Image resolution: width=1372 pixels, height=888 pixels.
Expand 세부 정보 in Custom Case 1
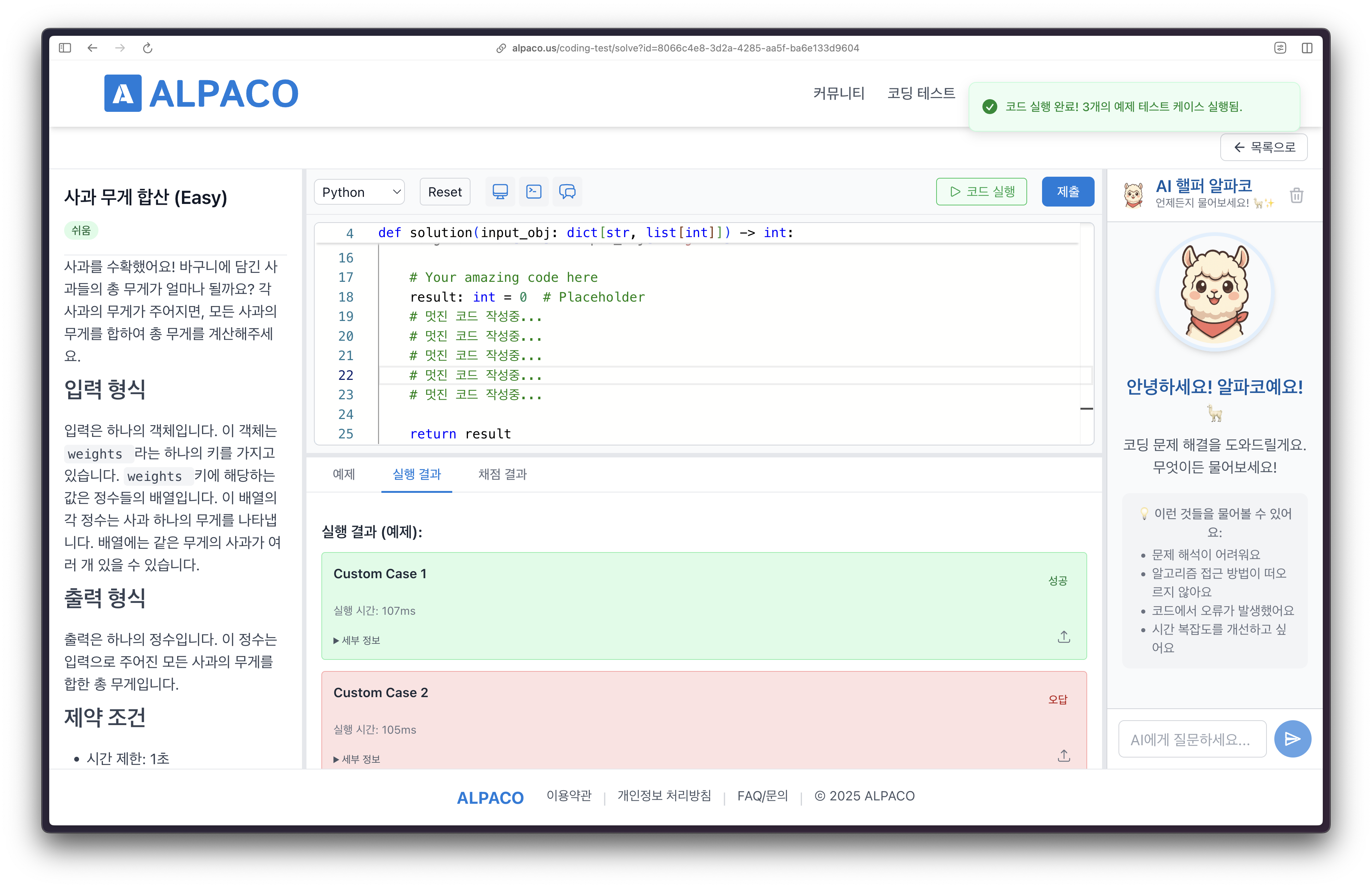(x=356, y=640)
